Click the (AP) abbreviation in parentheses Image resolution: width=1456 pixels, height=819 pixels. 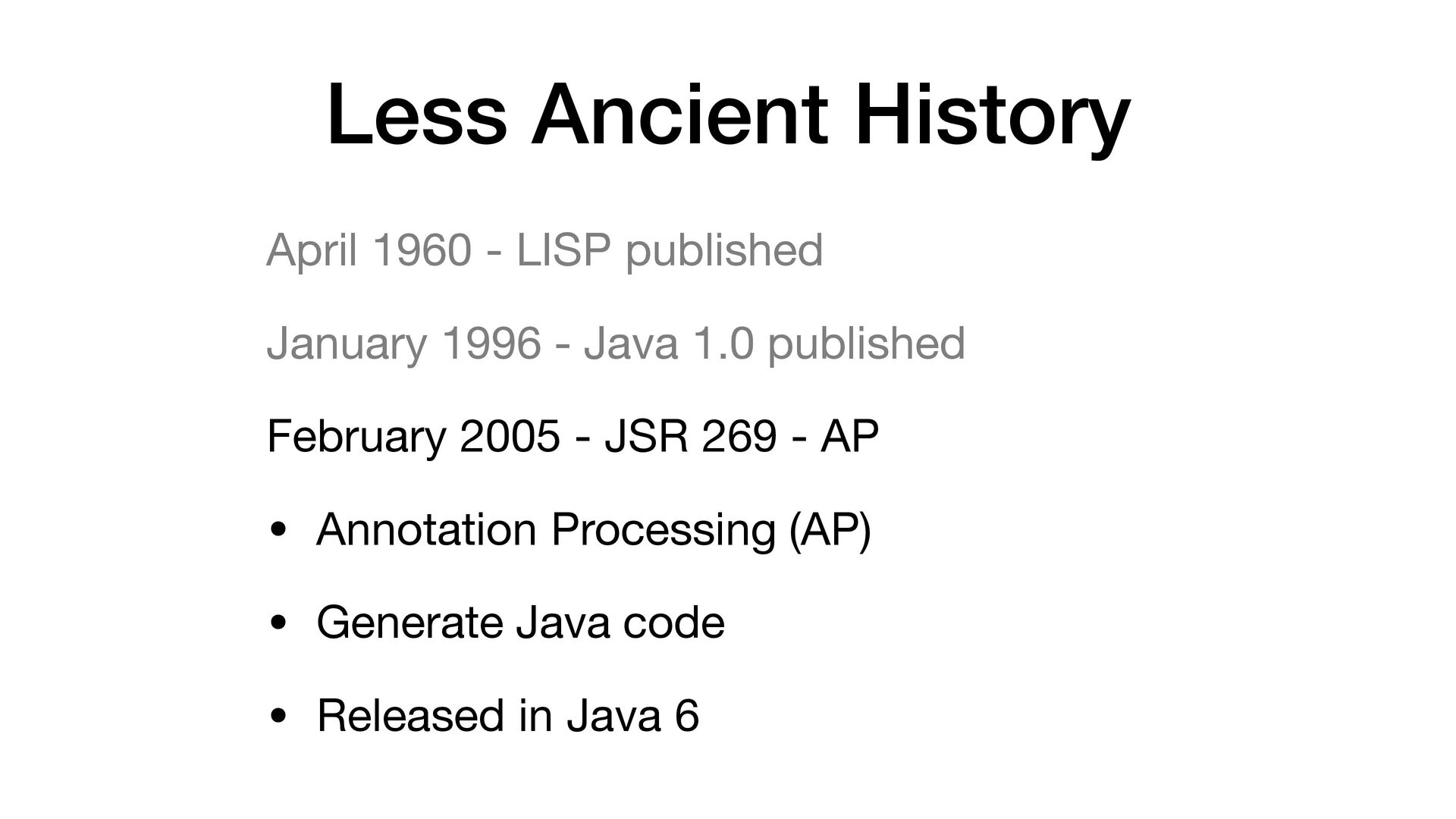[x=830, y=529]
